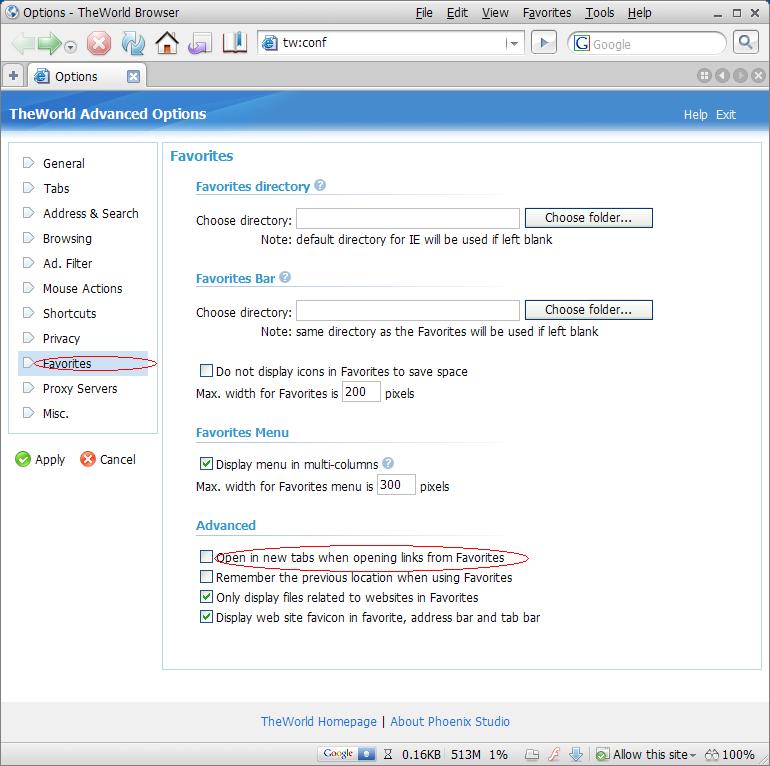Click the Cancel button with red X
The width and height of the screenshot is (770, 766).
pyautogui.click(x=108, y=459)
